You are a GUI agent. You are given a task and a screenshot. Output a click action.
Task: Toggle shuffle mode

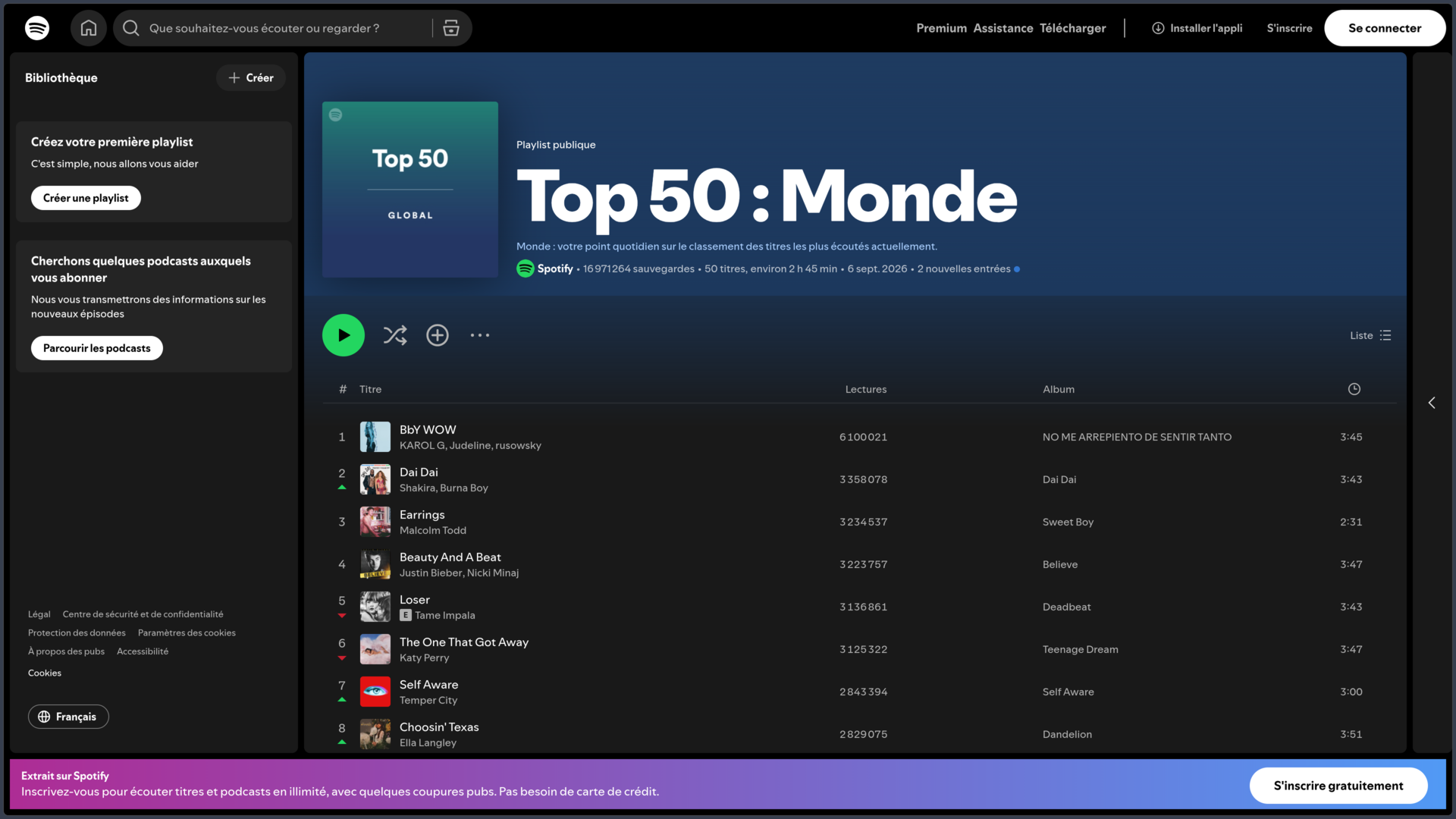(x=395, y=335)
